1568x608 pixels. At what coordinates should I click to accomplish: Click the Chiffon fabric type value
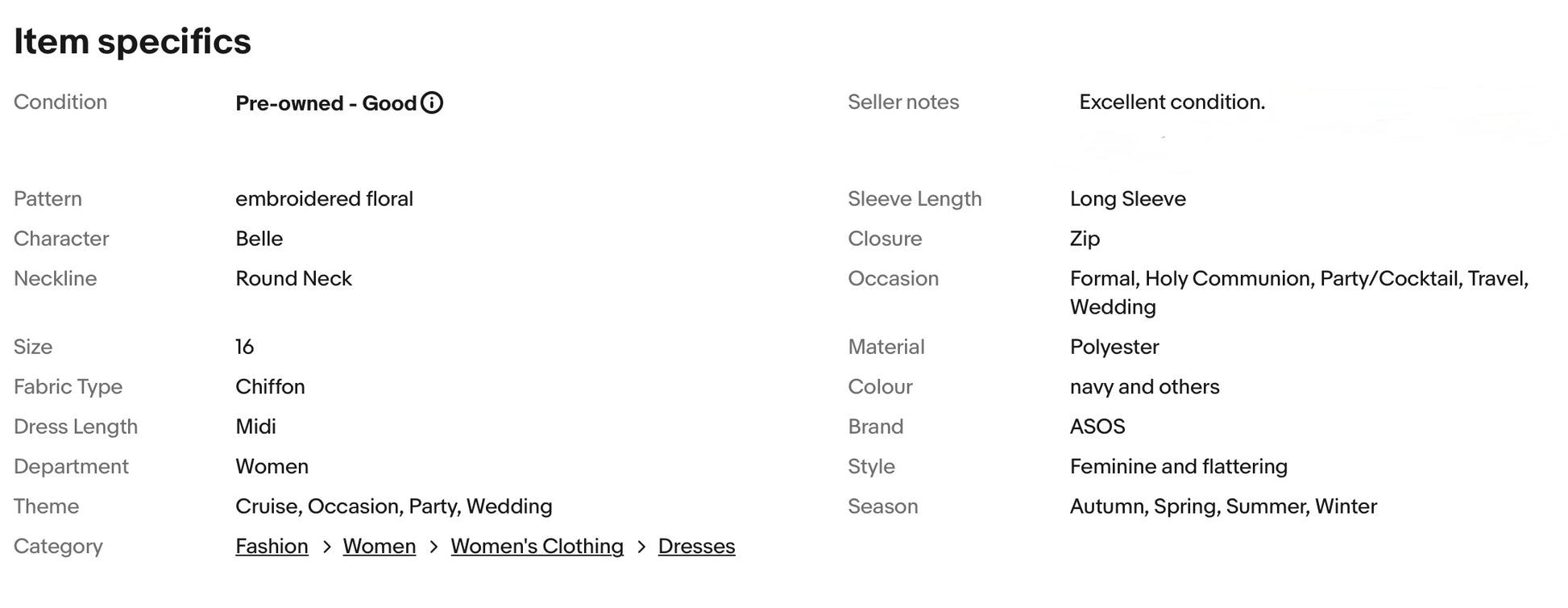click(270, 387)
